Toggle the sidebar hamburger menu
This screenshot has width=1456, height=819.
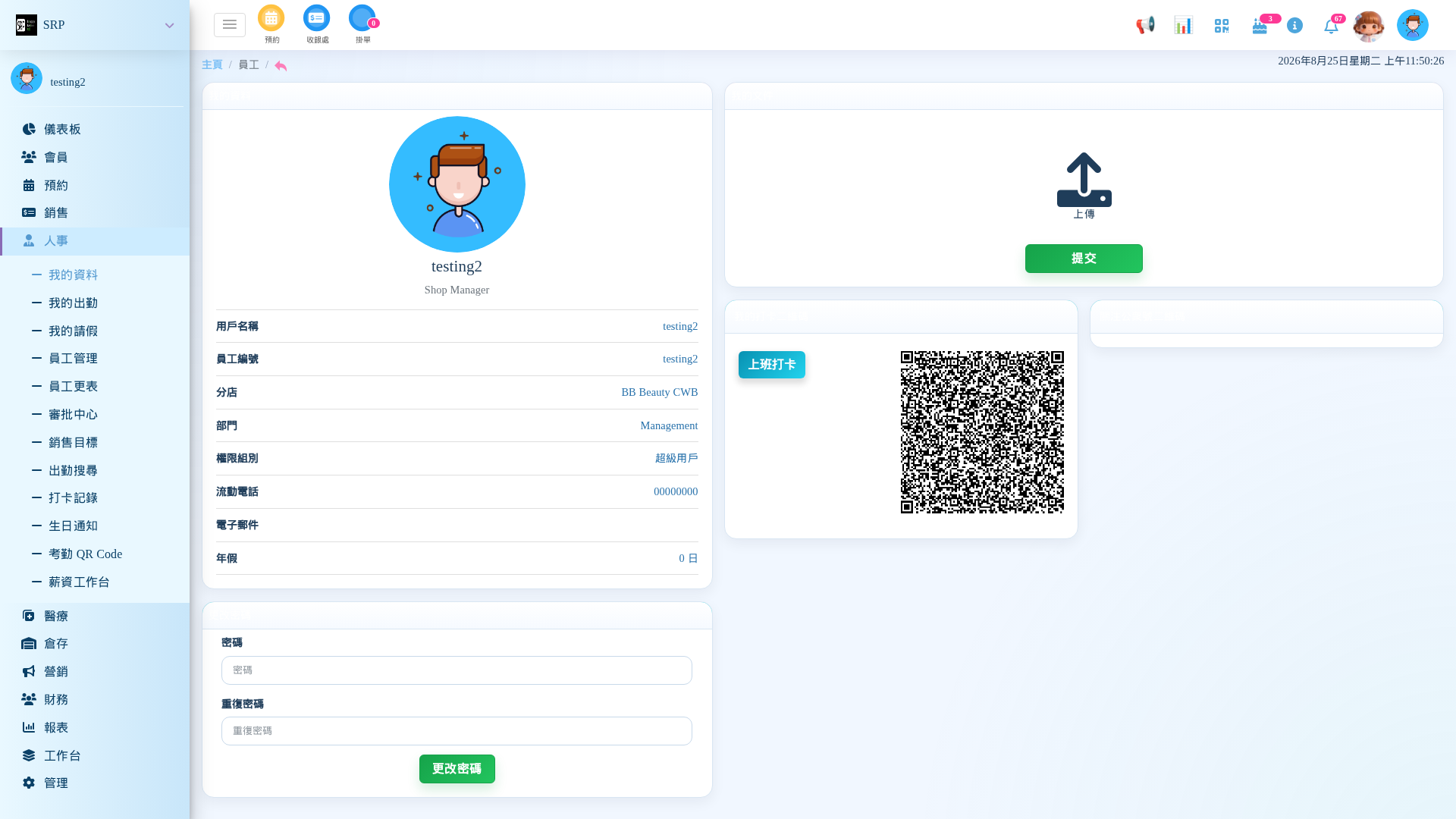(x=230, y=25)
